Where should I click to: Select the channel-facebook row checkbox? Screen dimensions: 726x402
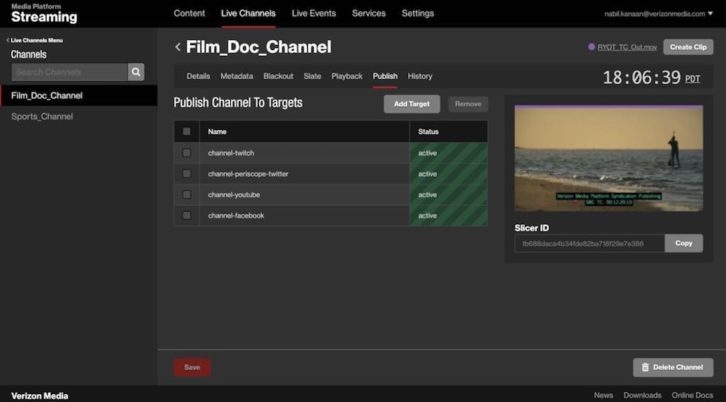(186, 215)
